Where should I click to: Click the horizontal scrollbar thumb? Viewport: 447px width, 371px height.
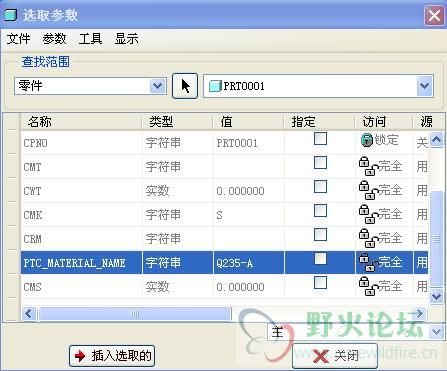pyautogui.click(x=135, y=313)
